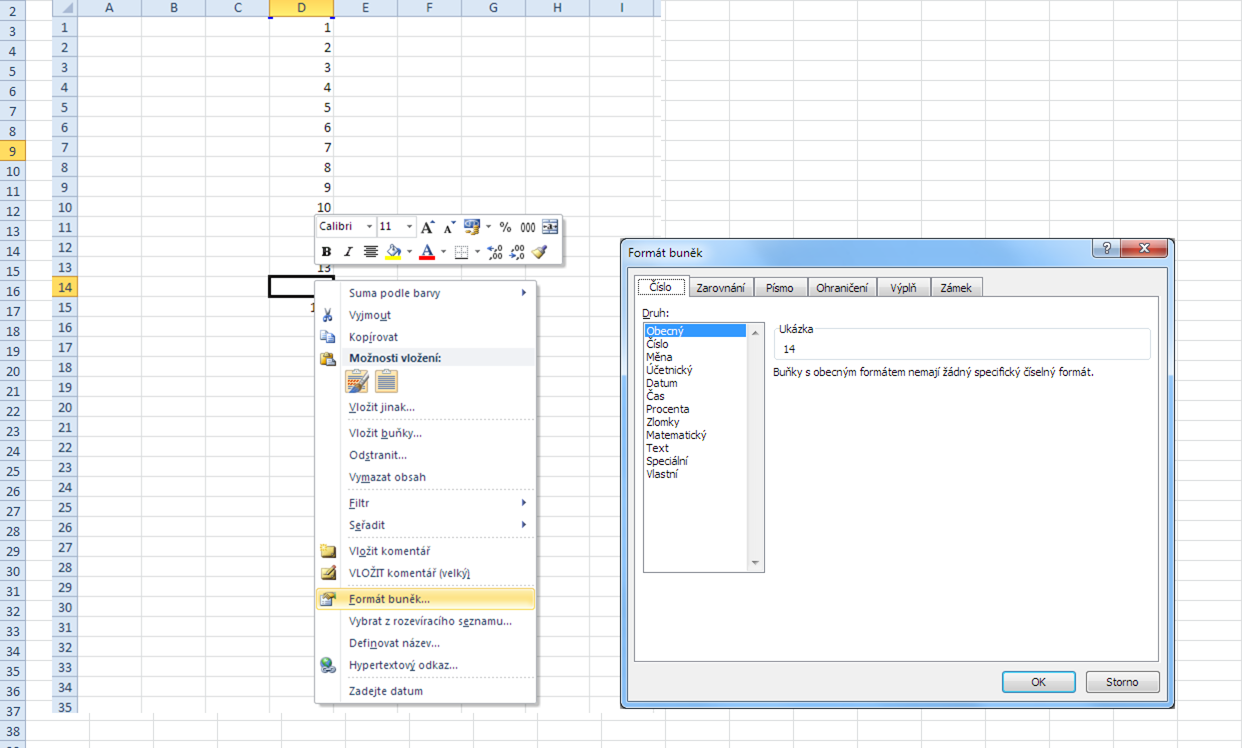Click the Merge and Center icon
This screenshot has height=748, width=1242.
550,227
